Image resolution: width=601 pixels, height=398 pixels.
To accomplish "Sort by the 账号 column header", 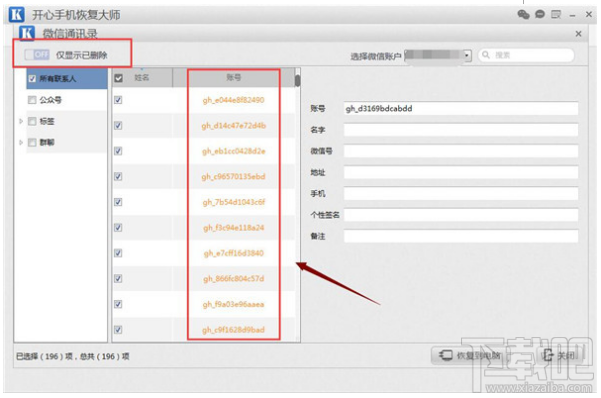I will click(x=233, y=78).
